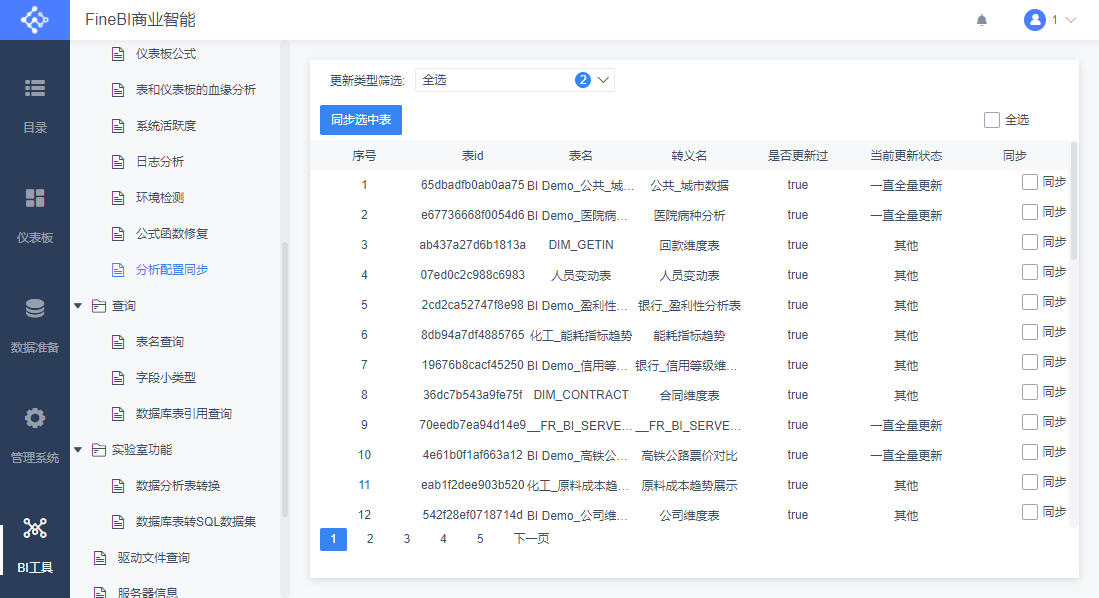
Task: Click the 转义名 column header
Action: click(689, 156)
